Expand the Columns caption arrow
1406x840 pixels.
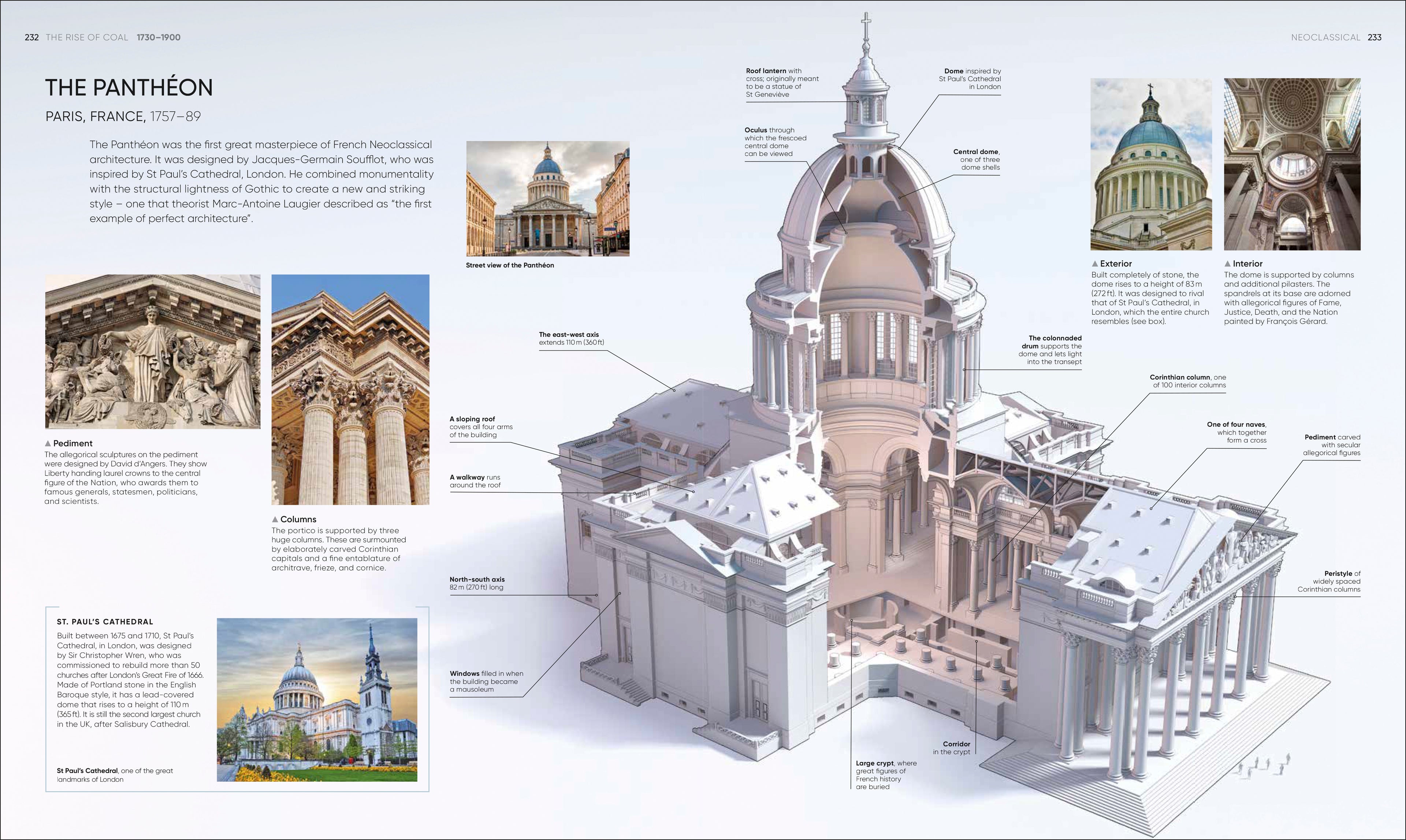(276, 519)
